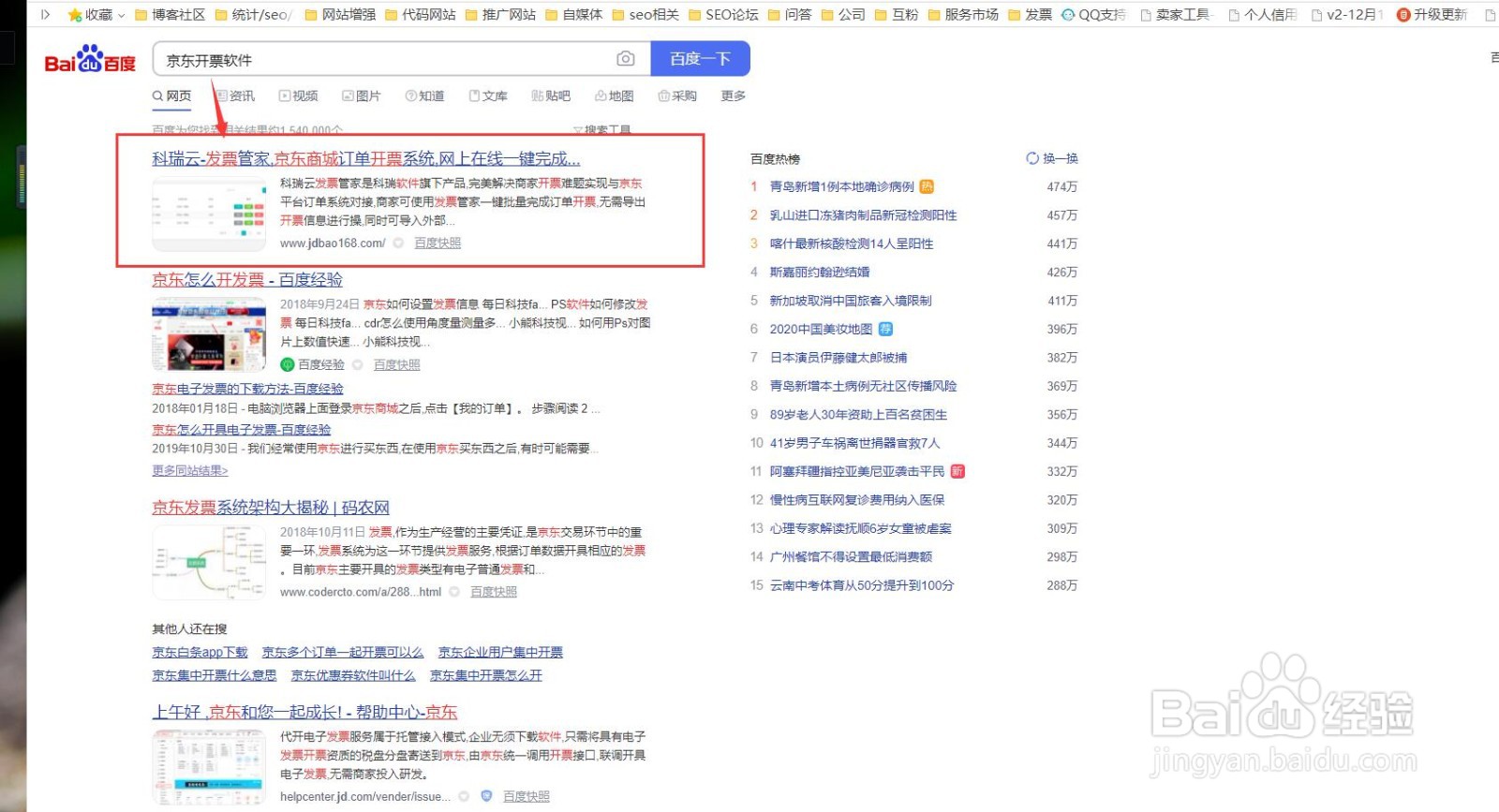Open hot topic 喀什最新核酸检测14人呈阳性
This screenshot has width=1499, height=812.
(852, 244)
